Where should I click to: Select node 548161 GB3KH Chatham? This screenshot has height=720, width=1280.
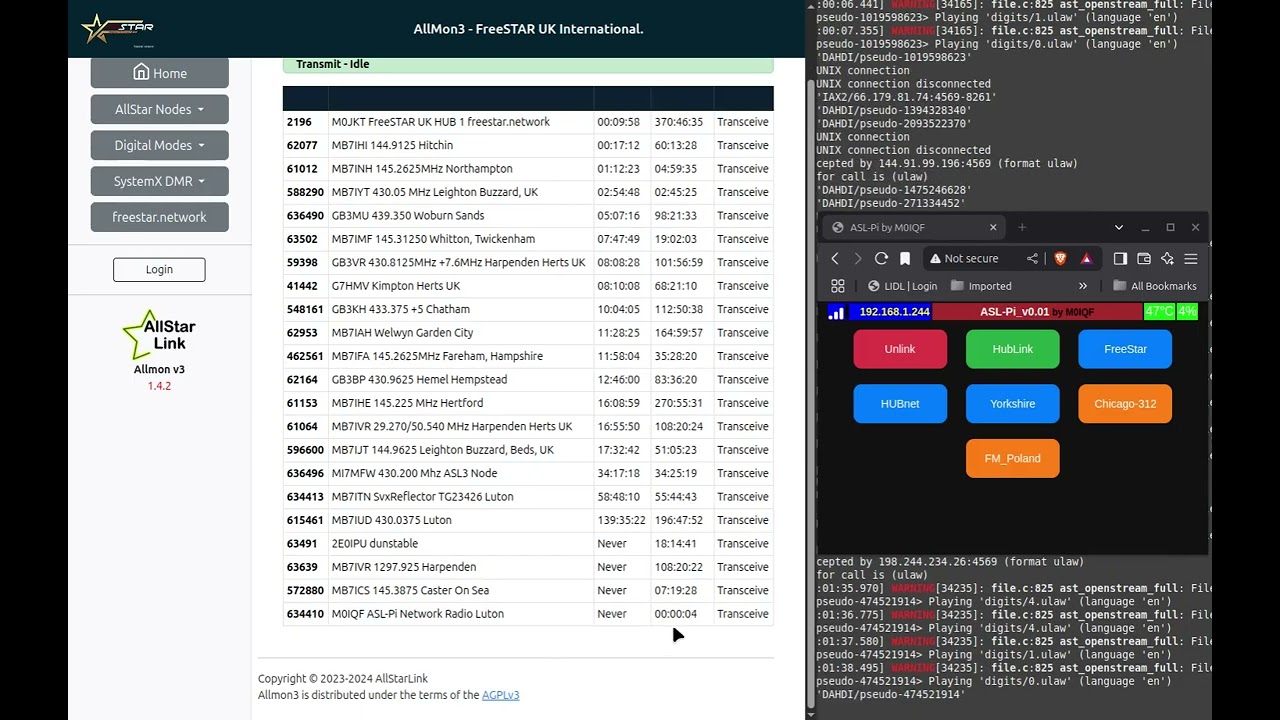[x=528, y=309]
